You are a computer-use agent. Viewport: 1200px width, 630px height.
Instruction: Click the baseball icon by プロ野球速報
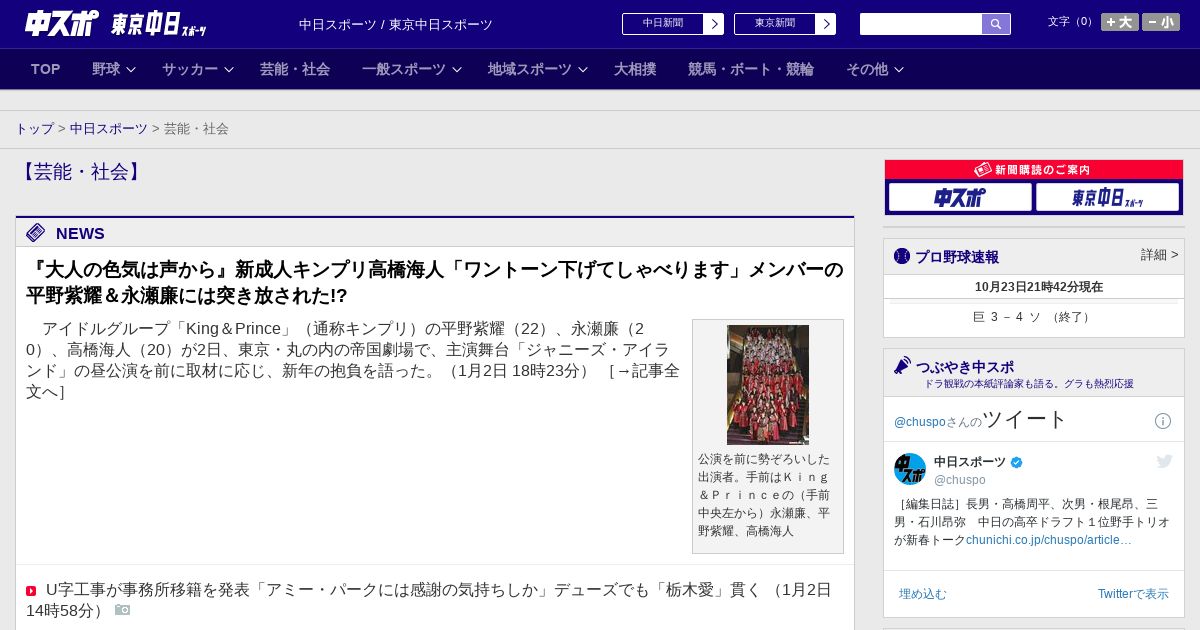902,256
